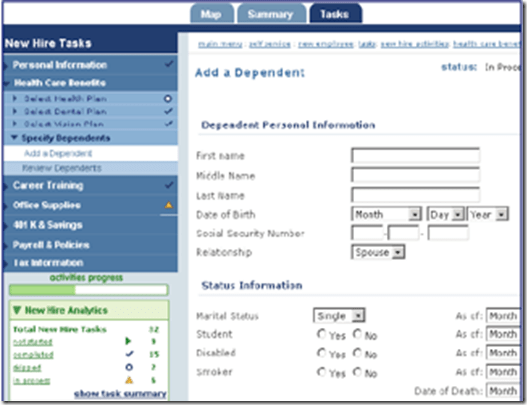Select No for Smoker
Viewport: 527px width, 405px height.
[x=357, y=372]
